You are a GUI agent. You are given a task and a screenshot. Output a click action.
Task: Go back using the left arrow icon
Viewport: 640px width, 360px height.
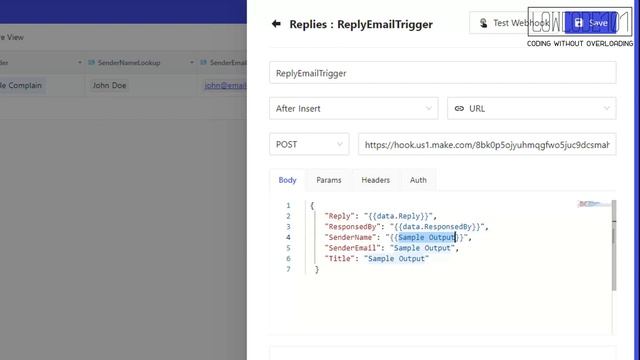(276, 24)
